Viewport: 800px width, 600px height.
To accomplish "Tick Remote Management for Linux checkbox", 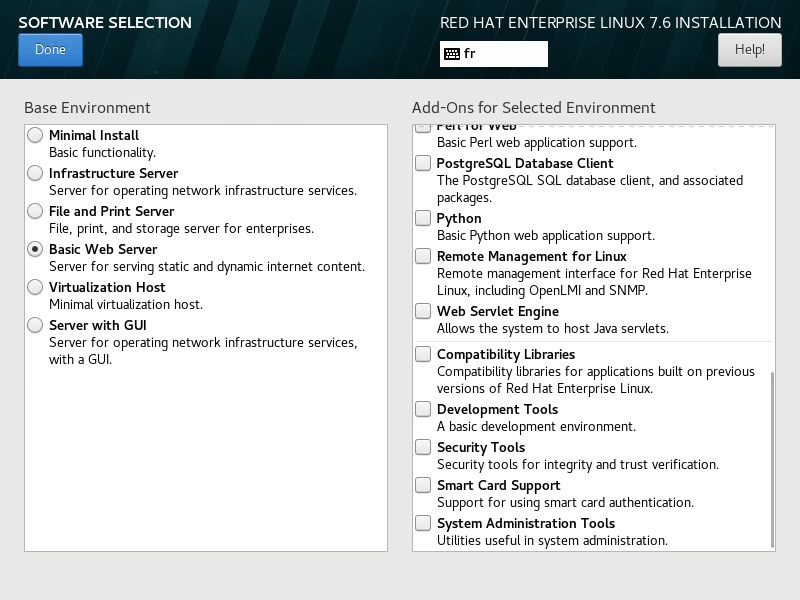I will [x=422, y=256].
